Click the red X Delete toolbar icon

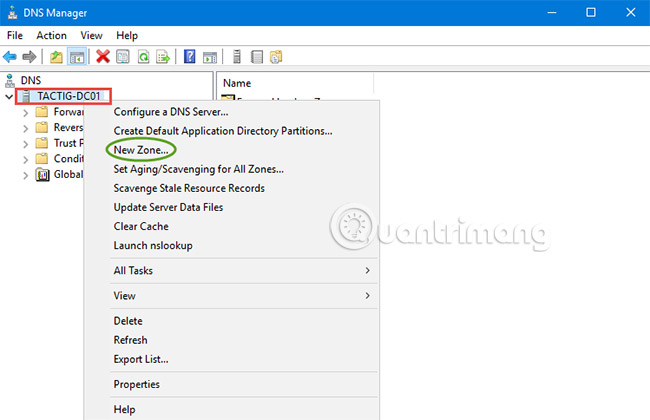(x=103, y=56)
